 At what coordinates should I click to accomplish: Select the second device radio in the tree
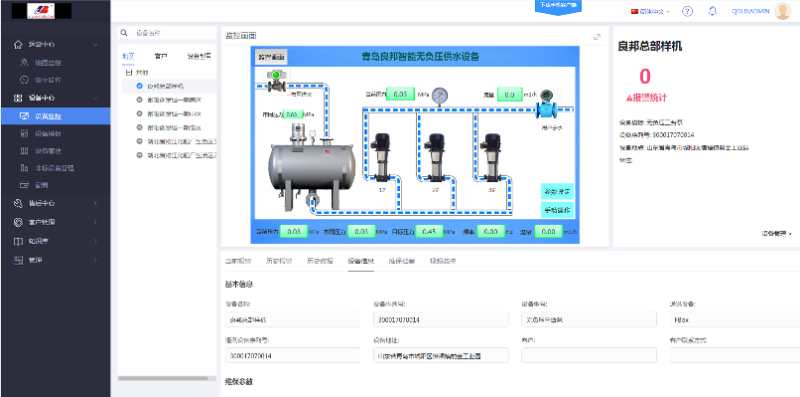139,100
